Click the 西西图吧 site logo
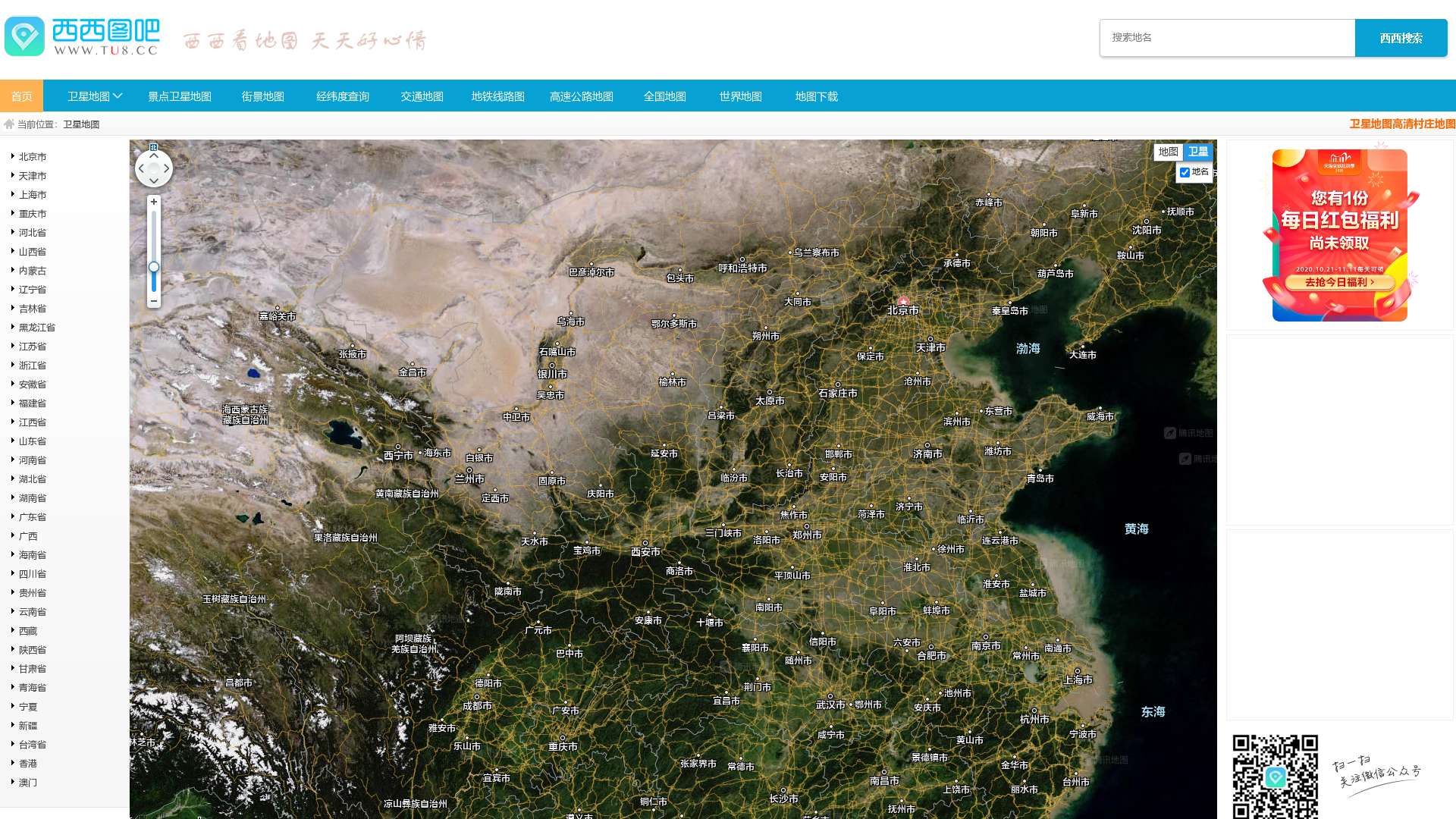The width and height of the screenshot is (1456, 819). coord(83,37)
